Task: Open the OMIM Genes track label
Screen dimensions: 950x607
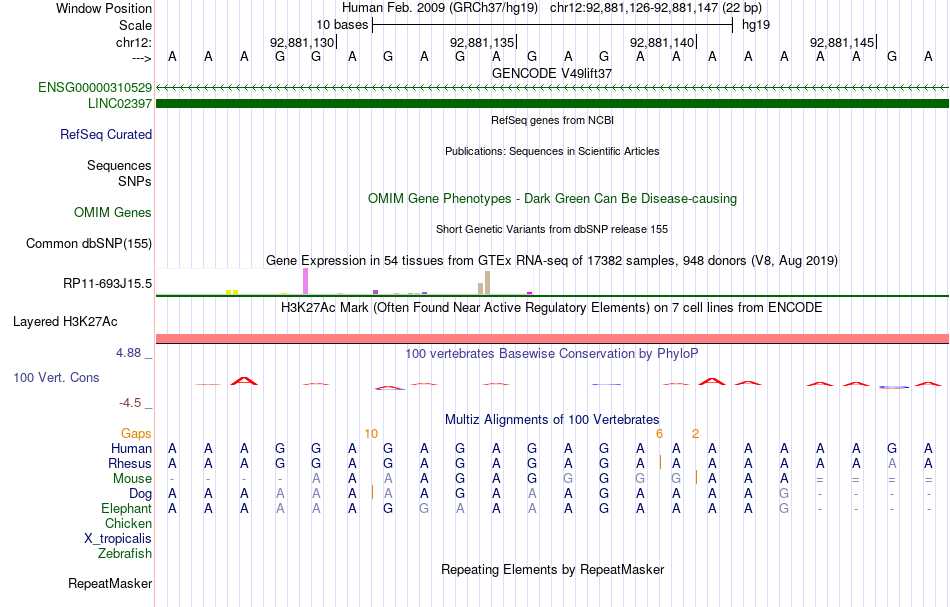Action: click(113, 213)
